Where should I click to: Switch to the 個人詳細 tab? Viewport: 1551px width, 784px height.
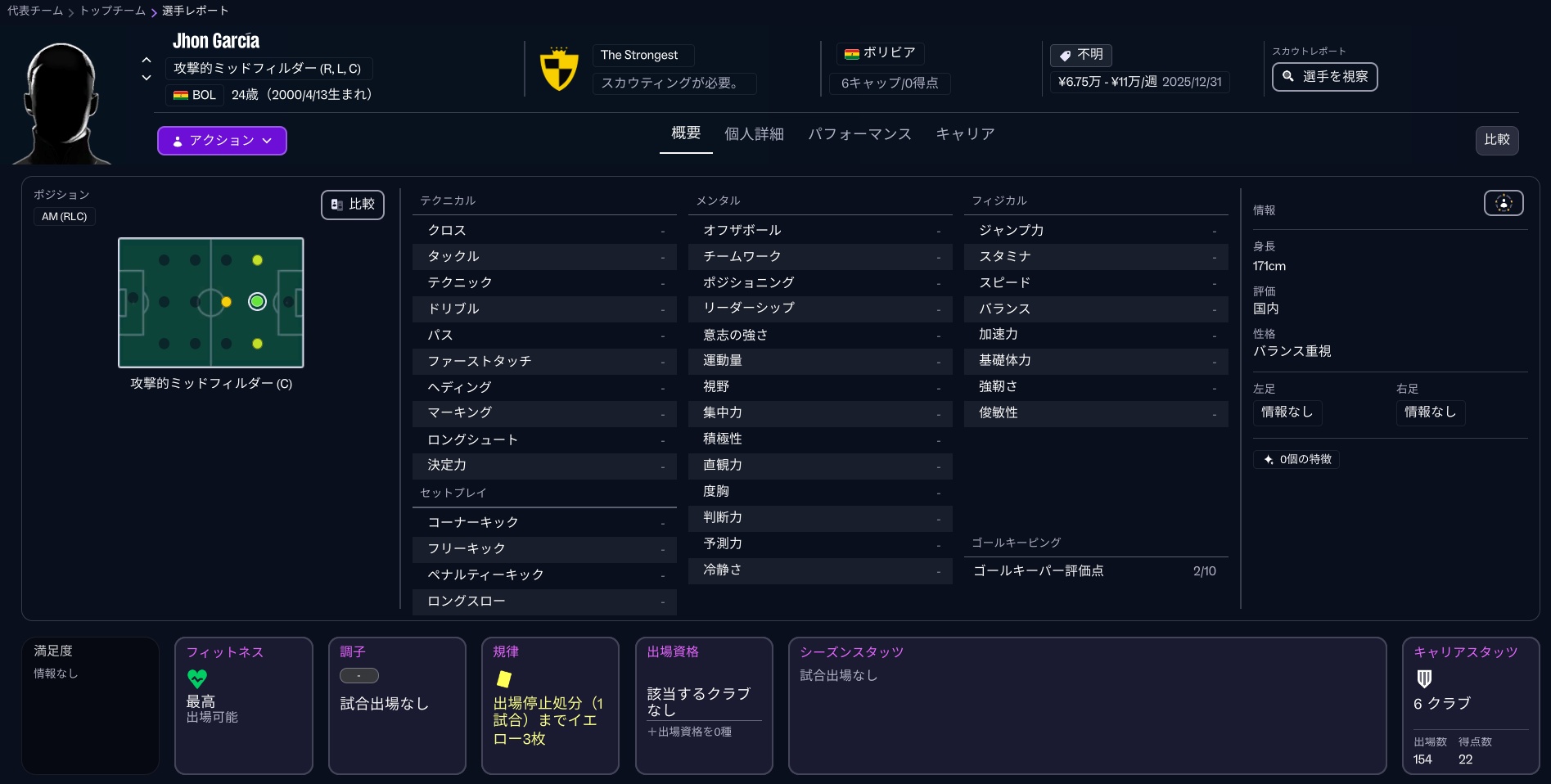[x=754, y=134]
